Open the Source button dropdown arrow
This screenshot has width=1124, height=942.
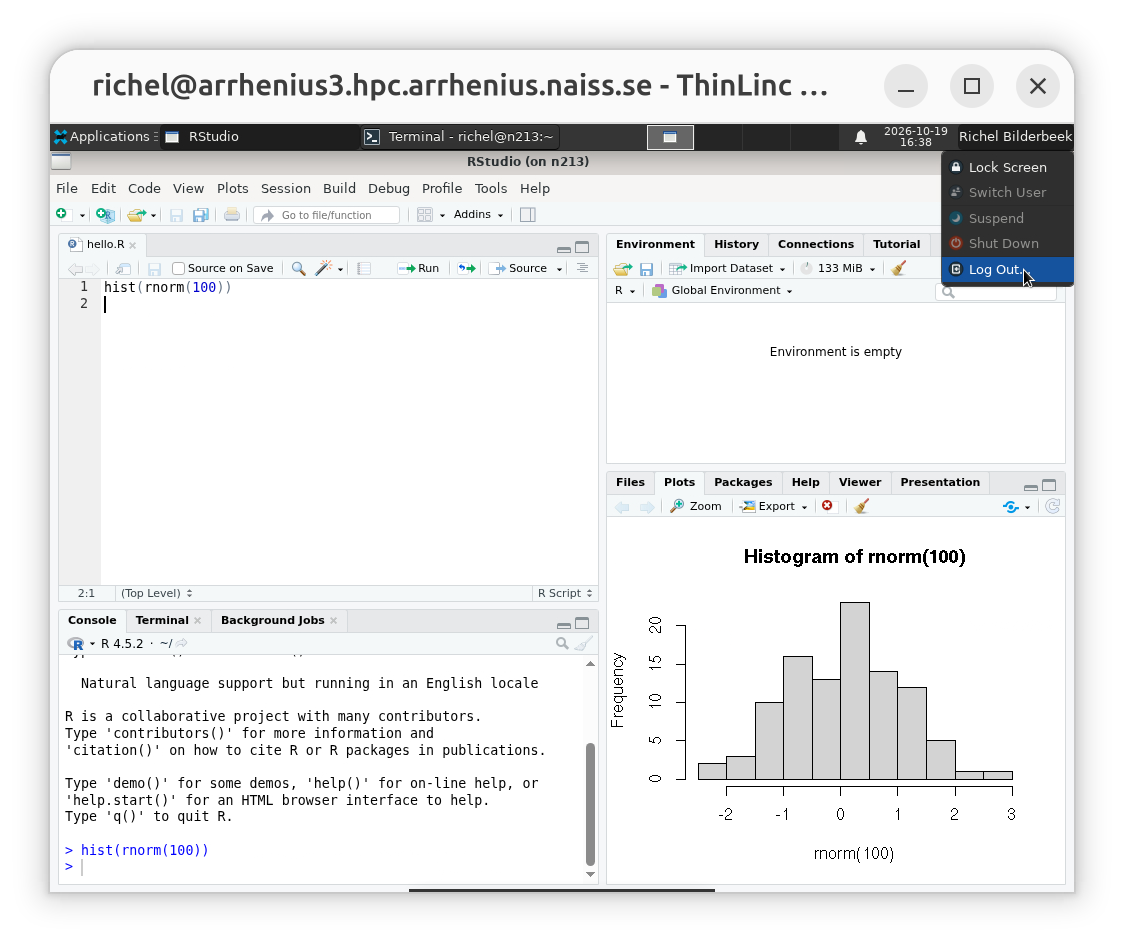[x=559, y=269]
